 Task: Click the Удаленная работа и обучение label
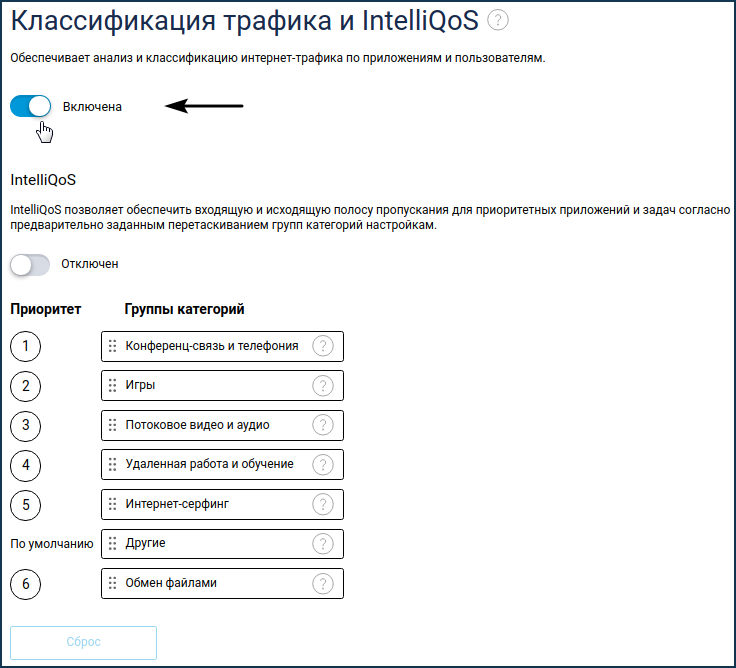click(x=209, y=464)
